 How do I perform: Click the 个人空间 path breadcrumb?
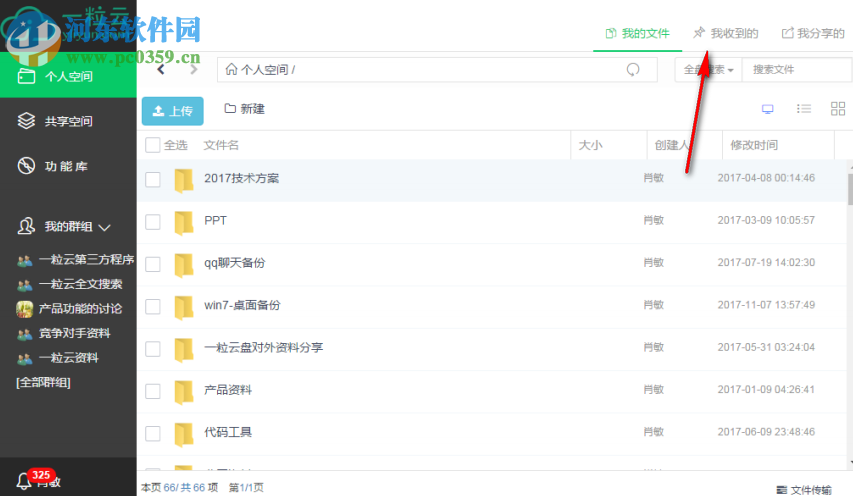point(264,70)
